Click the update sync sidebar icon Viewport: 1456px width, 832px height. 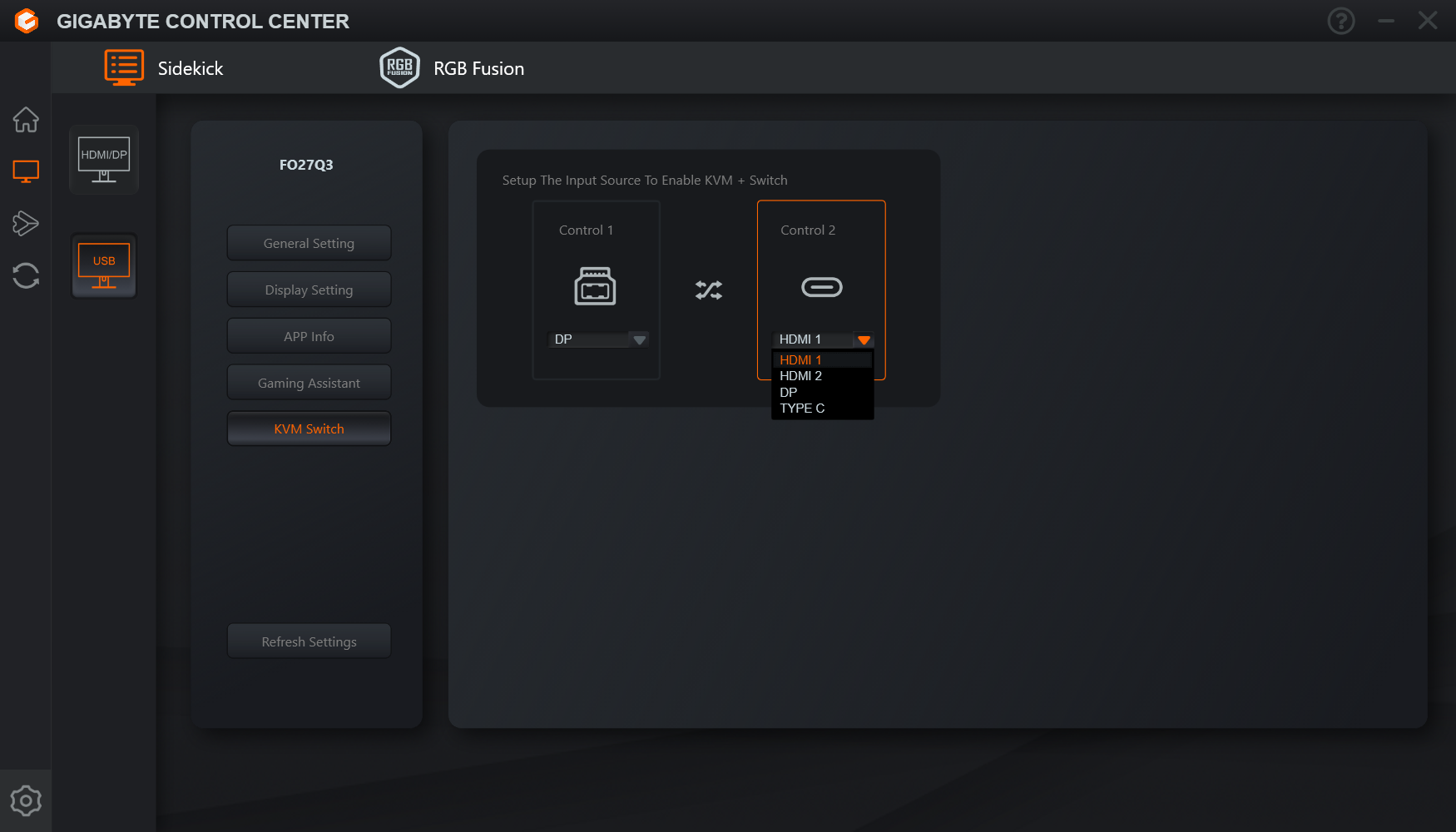pos(26,275)
